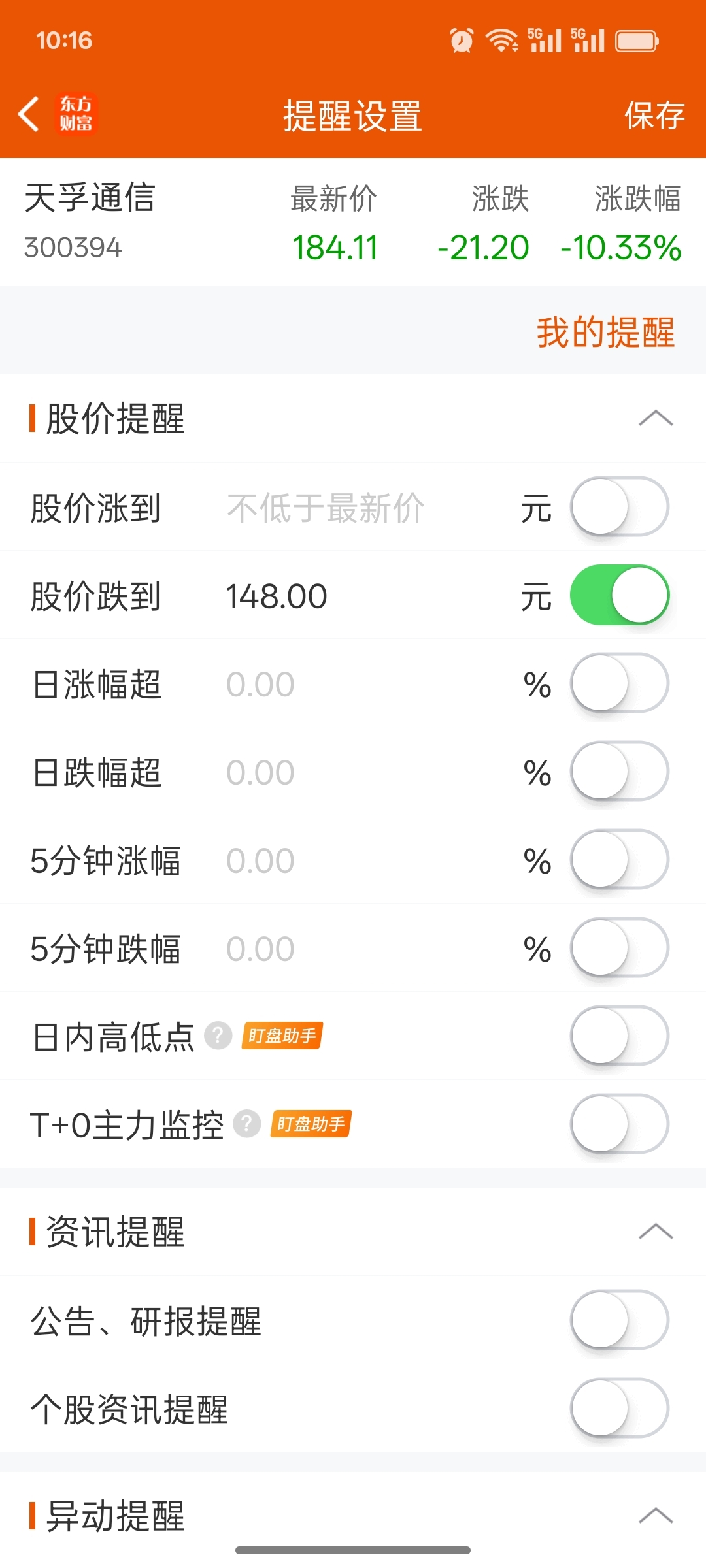
Task: Tap the battery status icon
Action: 637,41
